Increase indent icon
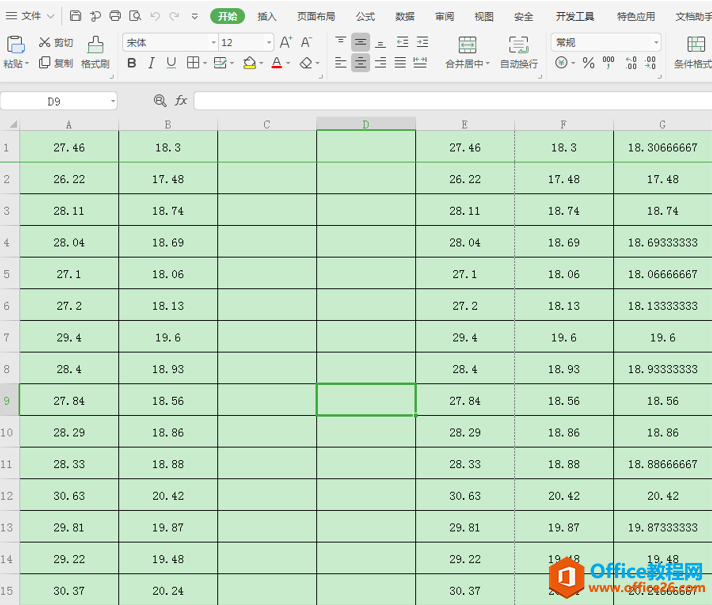The width and height of the screenshot is (712, 605). point(422,42)
